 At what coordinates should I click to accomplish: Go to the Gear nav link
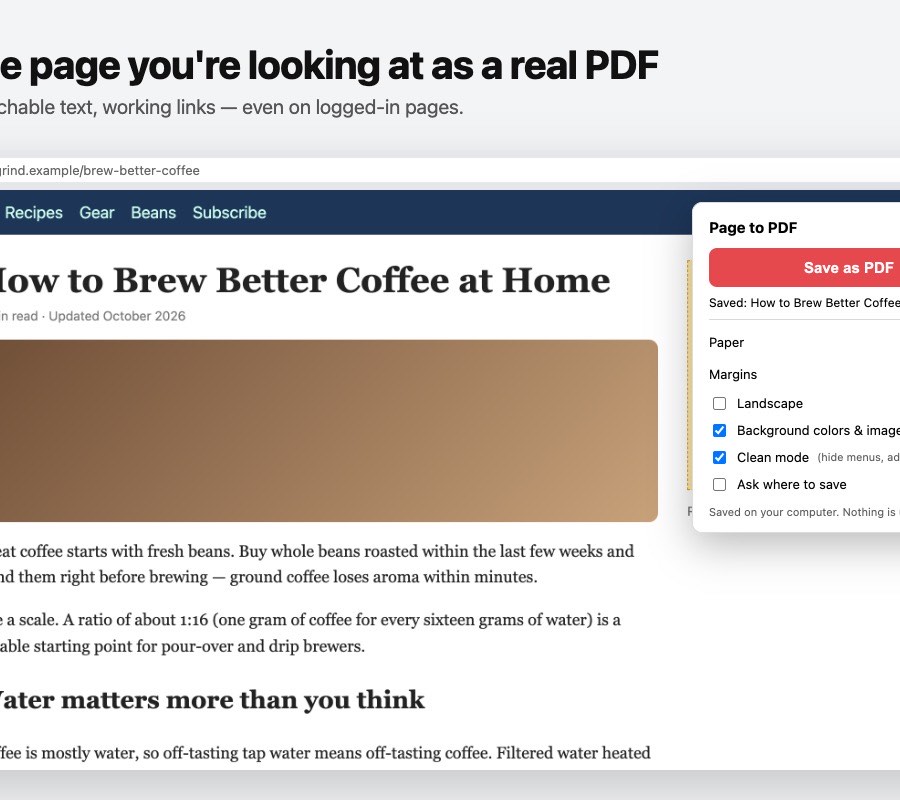tap(97, 213)
